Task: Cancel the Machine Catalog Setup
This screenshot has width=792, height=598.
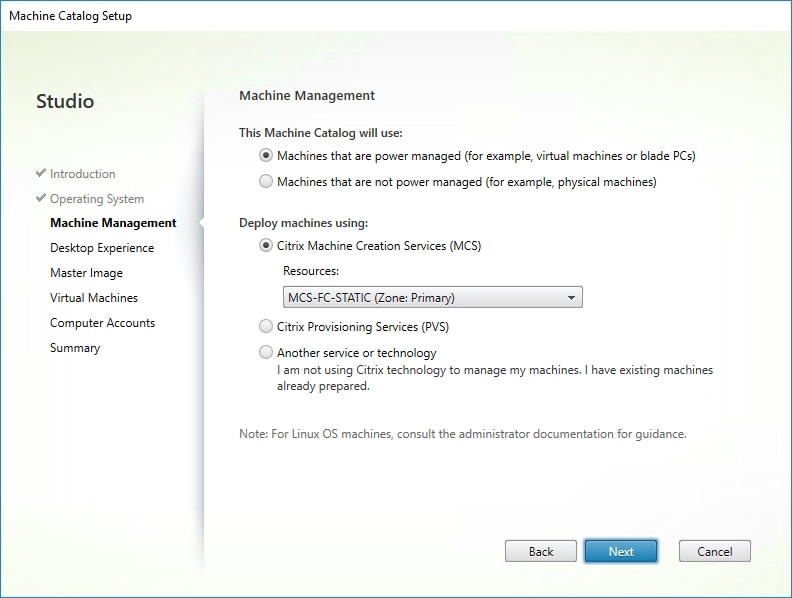Action: tap(715, 551)
